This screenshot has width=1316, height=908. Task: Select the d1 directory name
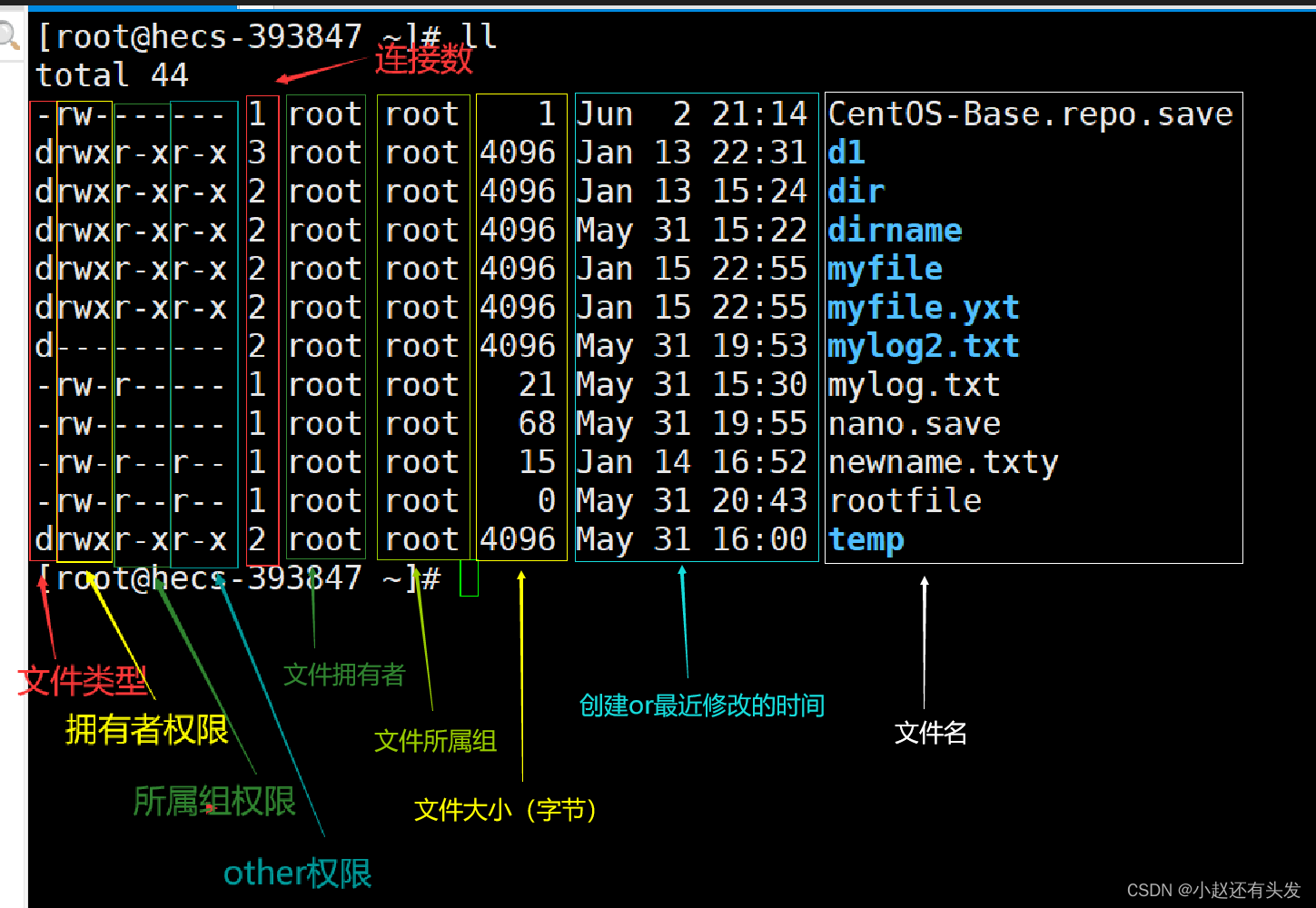[x=846, y=153]
